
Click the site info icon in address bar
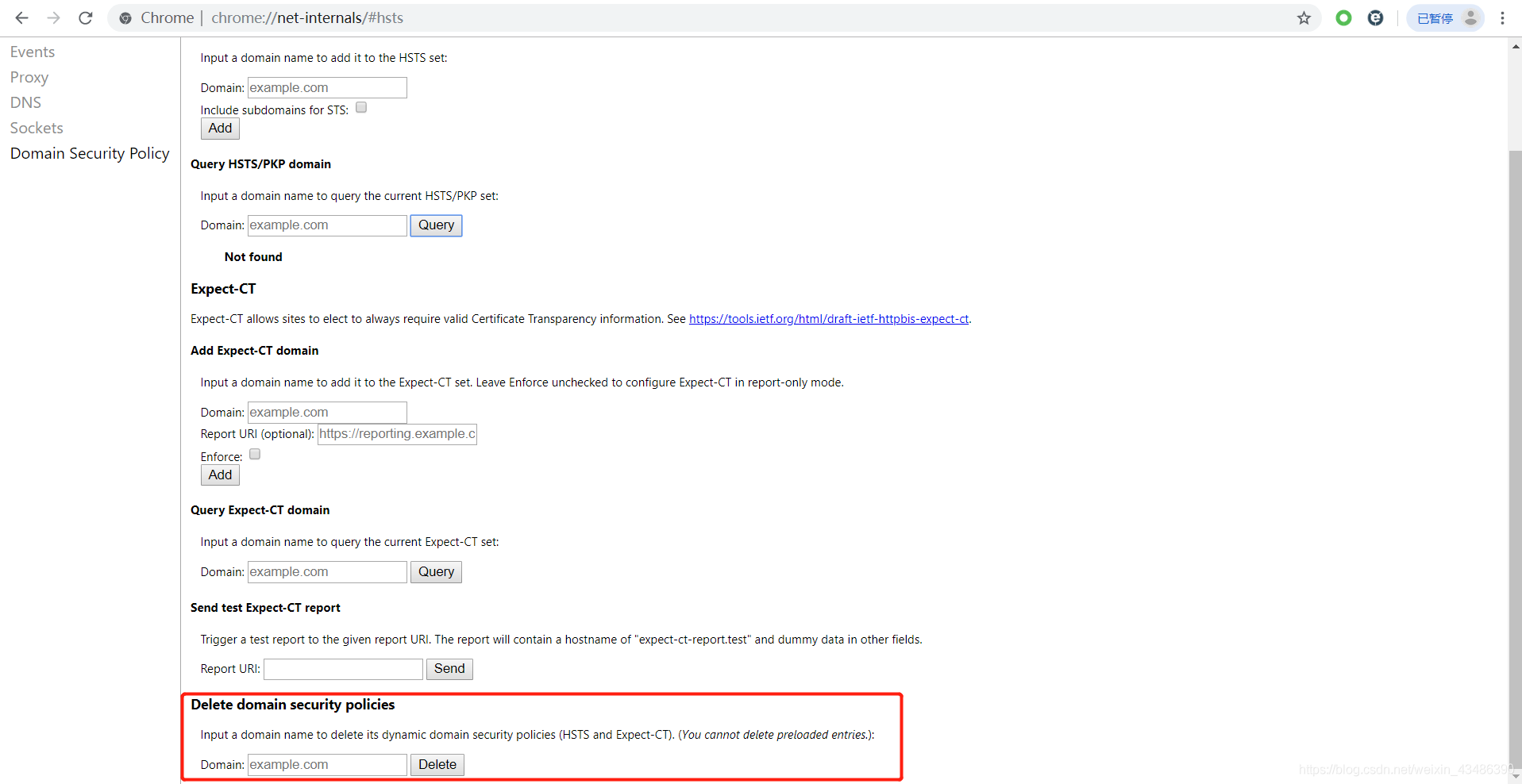tap(125, 17)
